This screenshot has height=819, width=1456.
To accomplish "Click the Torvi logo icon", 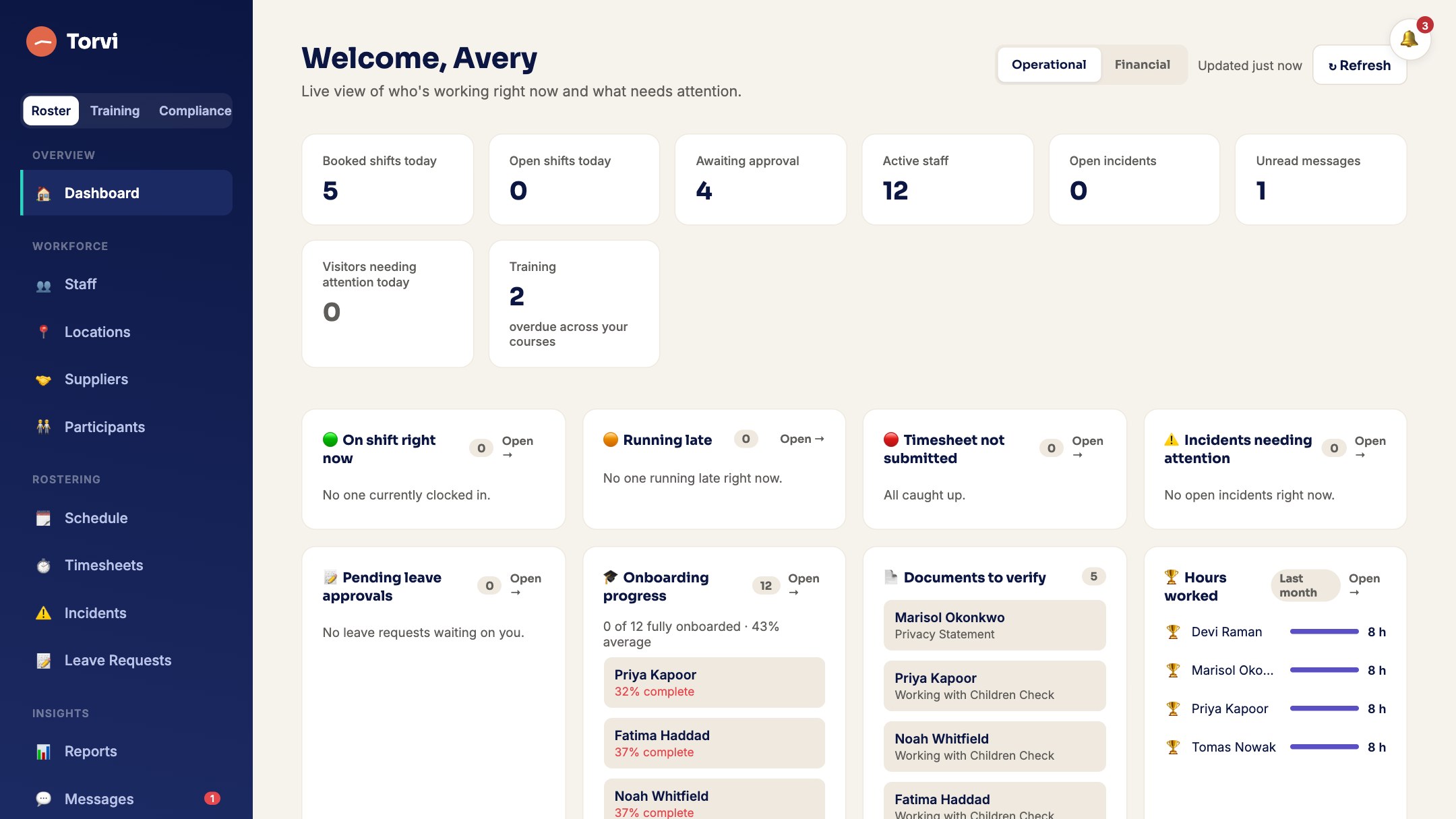I will pyautogui.click(x=41, y=41).
